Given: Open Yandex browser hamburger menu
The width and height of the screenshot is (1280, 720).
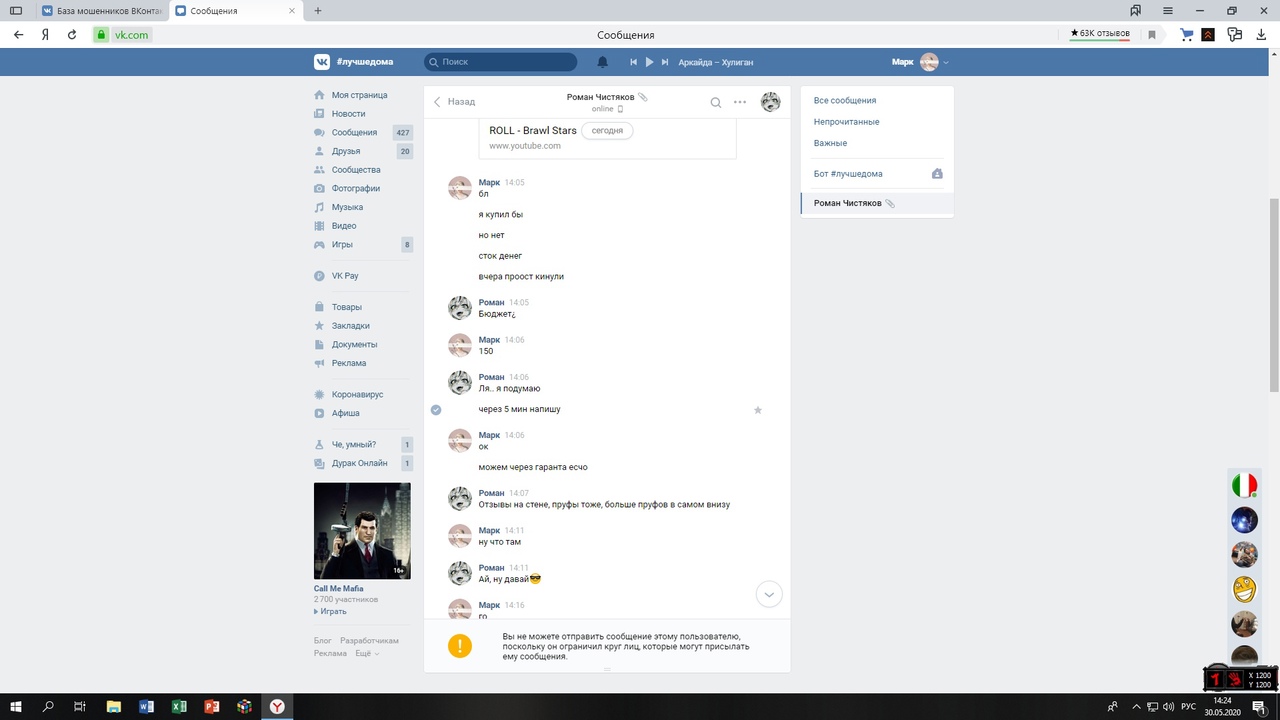Looking at the screenshot, I should (1167, 10).
